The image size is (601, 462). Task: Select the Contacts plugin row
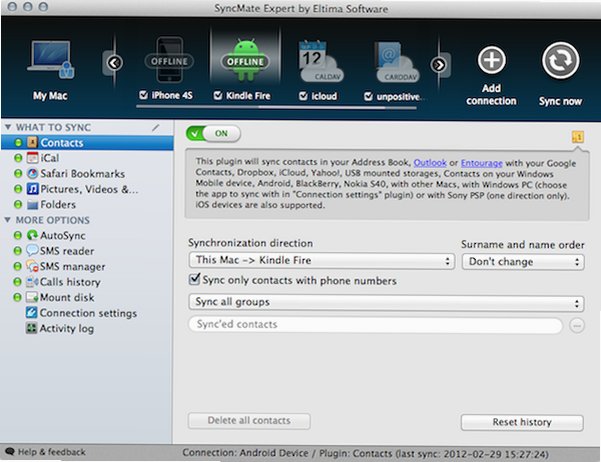tap(87, 143)
